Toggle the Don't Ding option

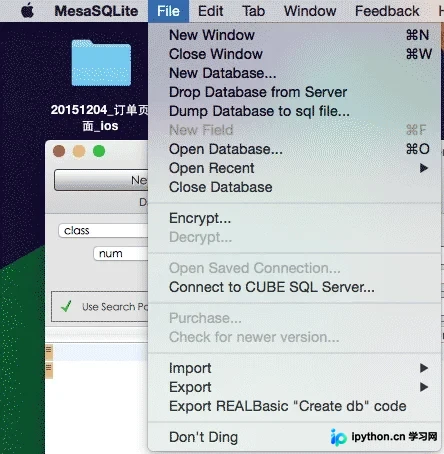click(295, 437)
